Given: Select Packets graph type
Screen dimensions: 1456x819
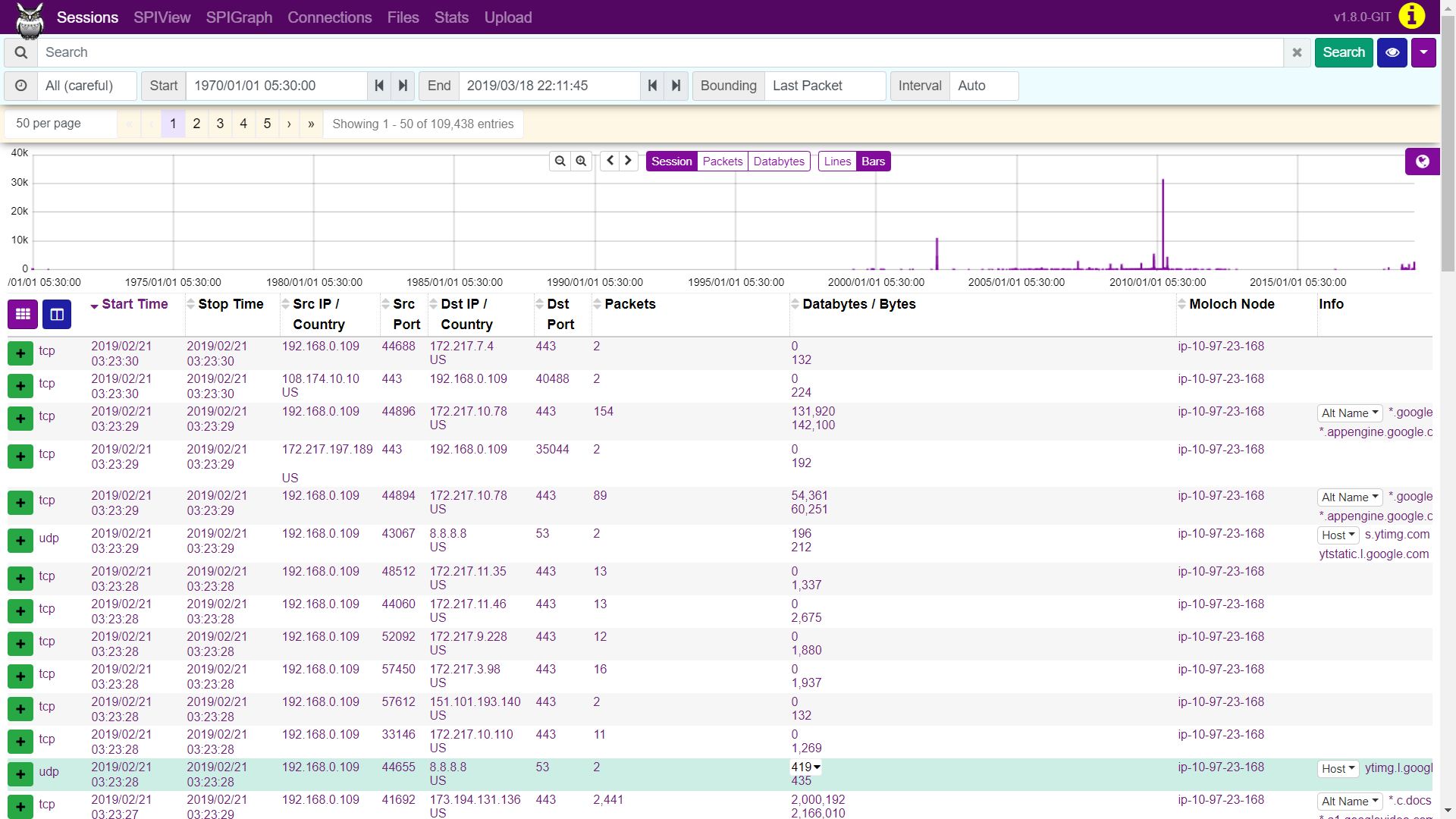Looking at the screenshot, I should pyautogui.click(x=723, y=161).
